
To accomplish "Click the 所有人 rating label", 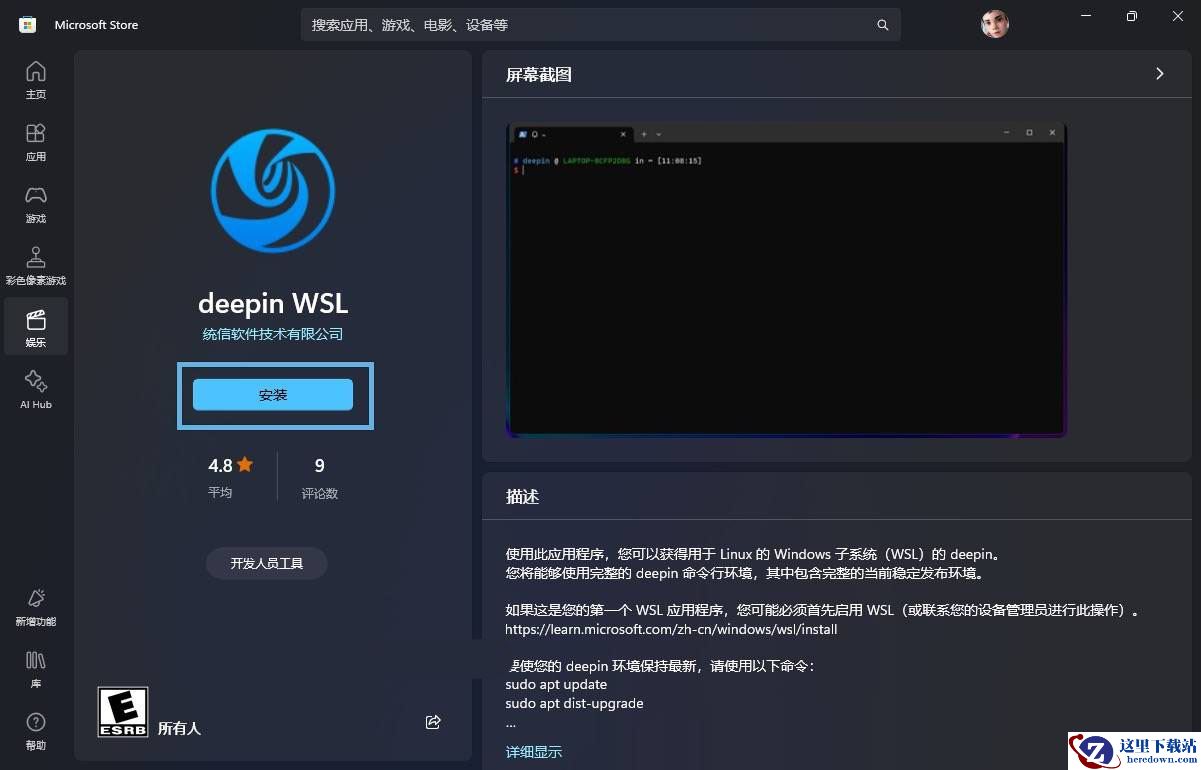I will (179, 728).
